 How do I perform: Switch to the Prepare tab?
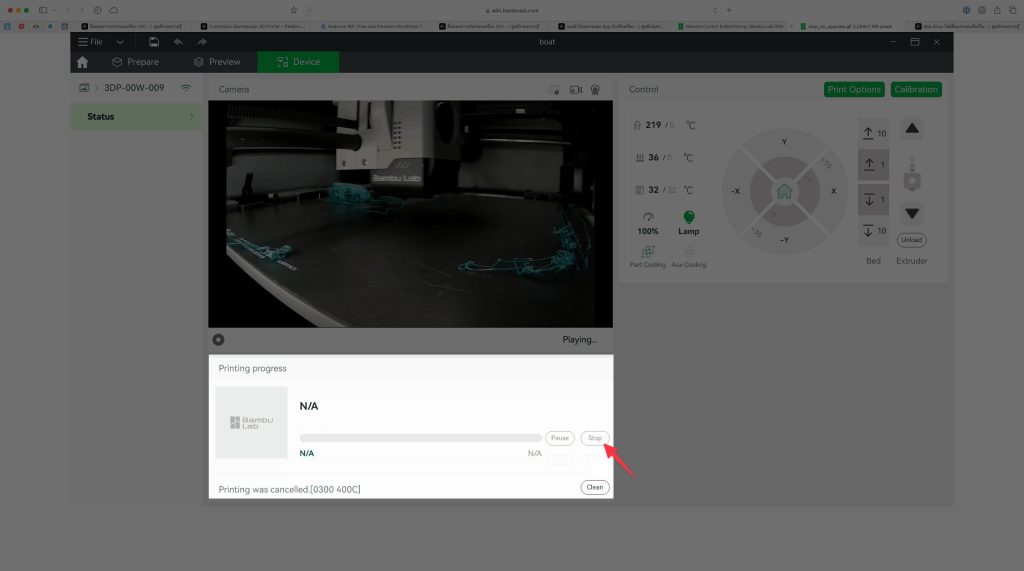[134, 62]
